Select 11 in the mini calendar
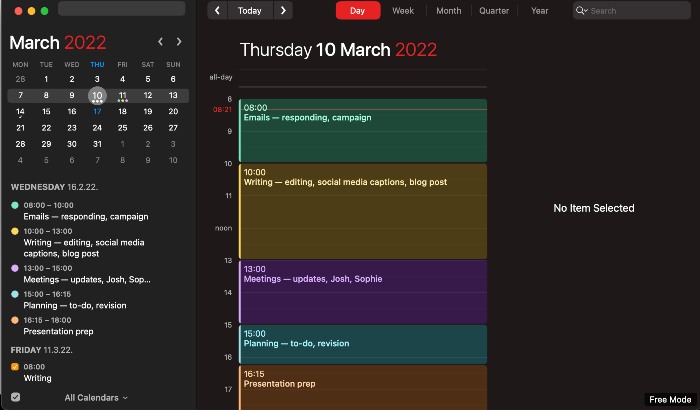 (122, 96)
